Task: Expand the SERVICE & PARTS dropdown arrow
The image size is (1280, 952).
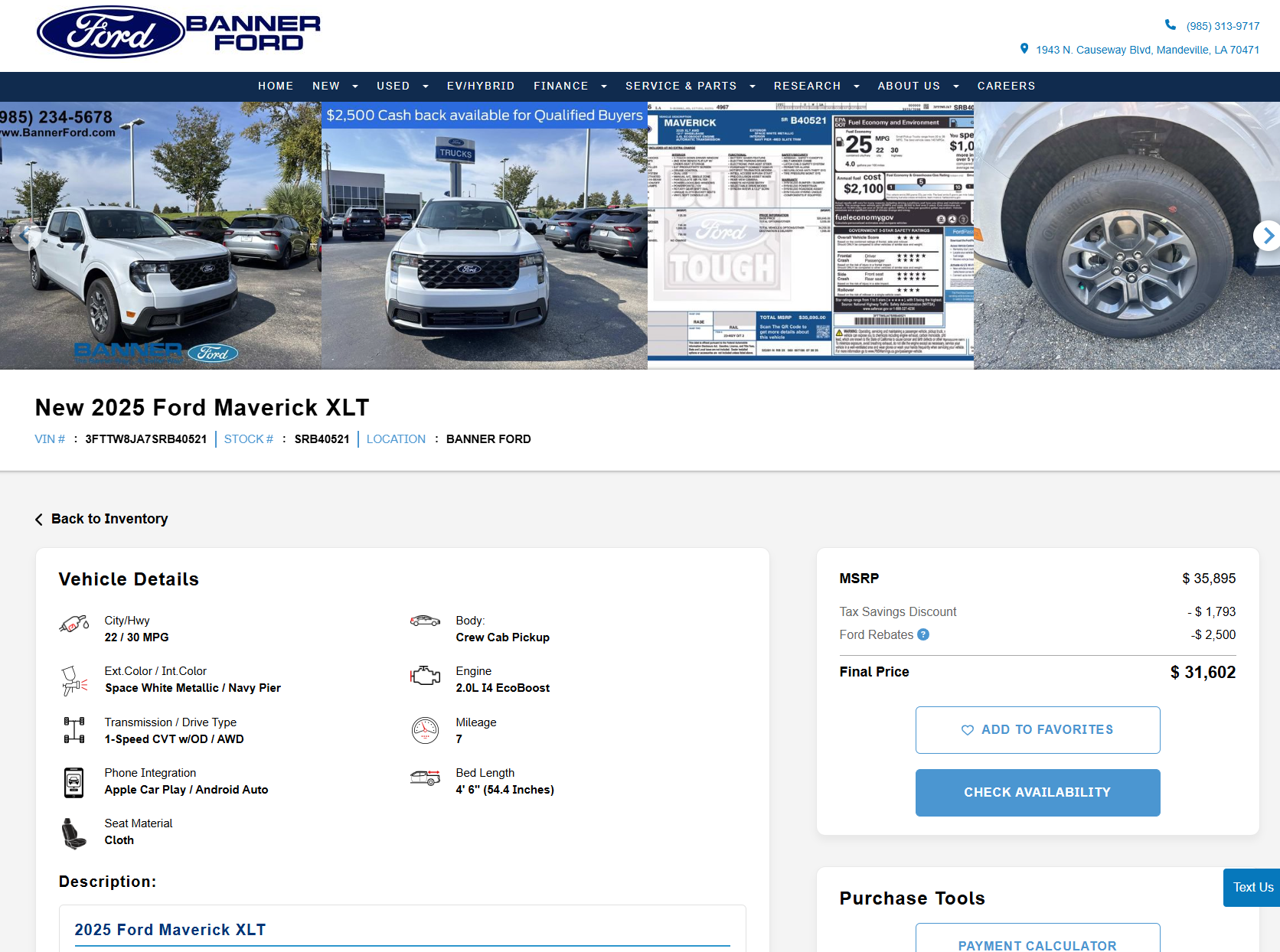Action: 753,86
